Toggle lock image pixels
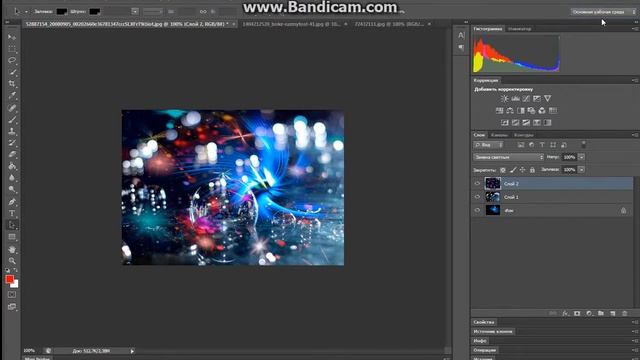This screenshot has width=640, height=360. [x=513, y=170]
